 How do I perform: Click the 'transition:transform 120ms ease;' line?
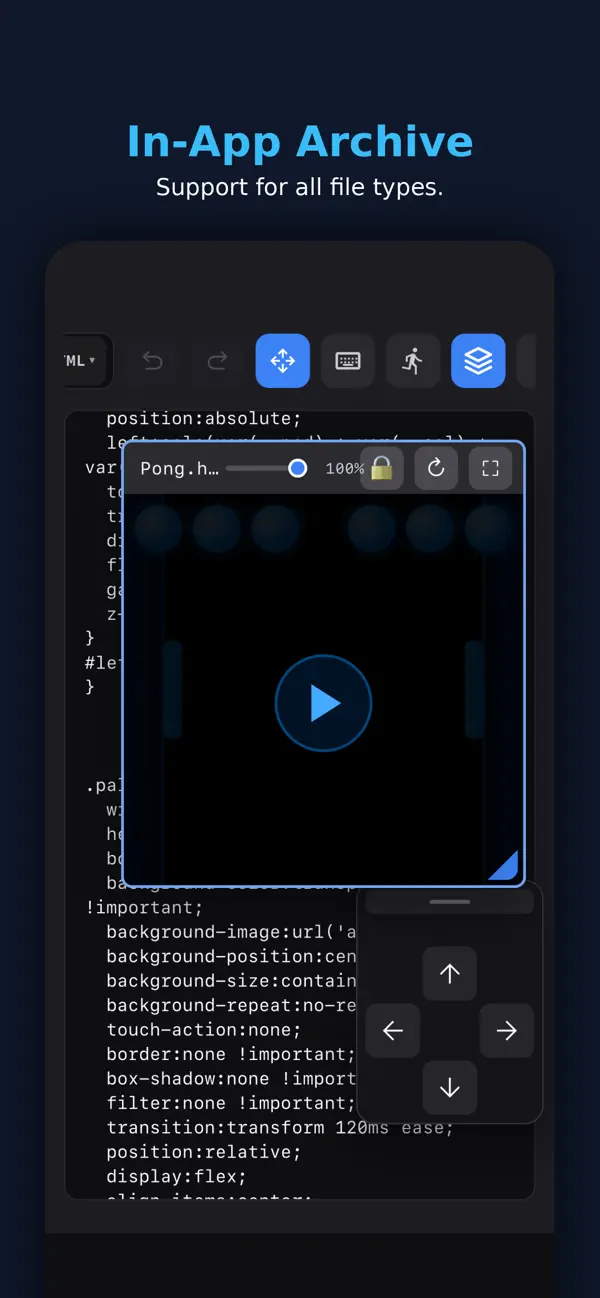(280, 1127)
